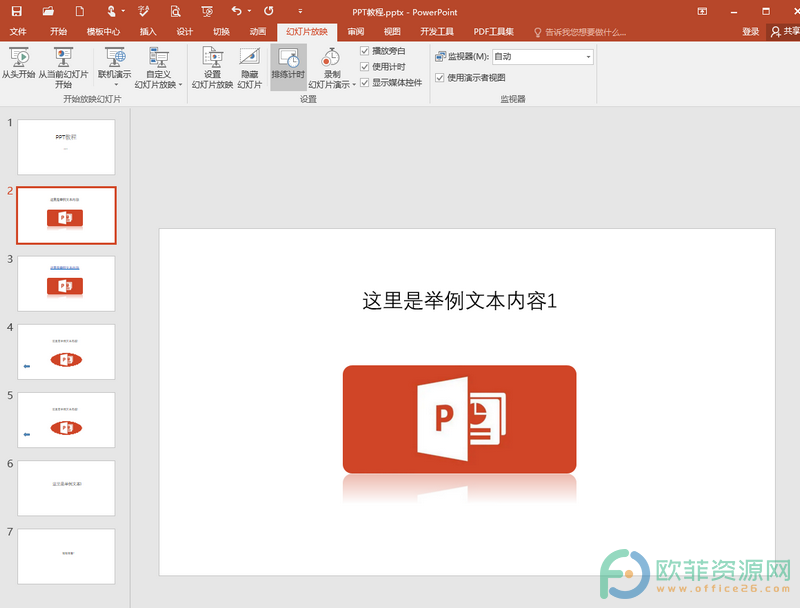The height and width of the screenshot is (608, 800).
Task: Click the 录制幻灯片演示 record icon
Action: pyautogui.click(x=331, y=58)
